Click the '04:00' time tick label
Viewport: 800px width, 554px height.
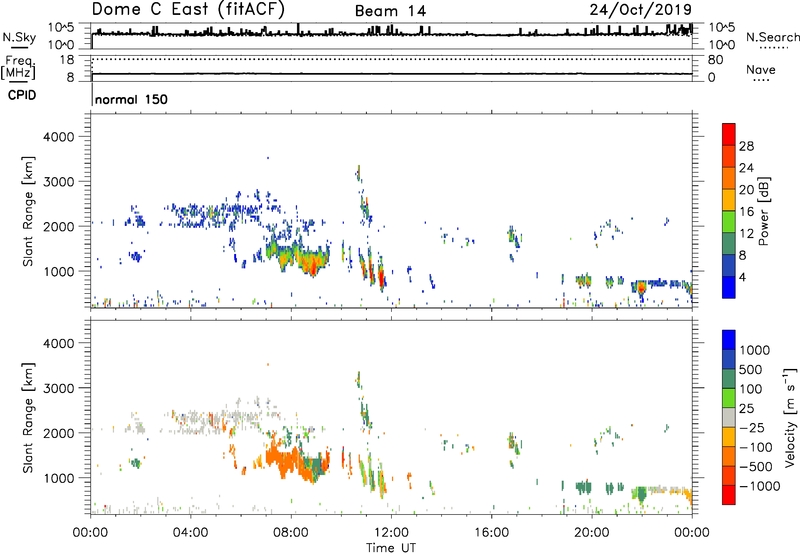point(190,533)
